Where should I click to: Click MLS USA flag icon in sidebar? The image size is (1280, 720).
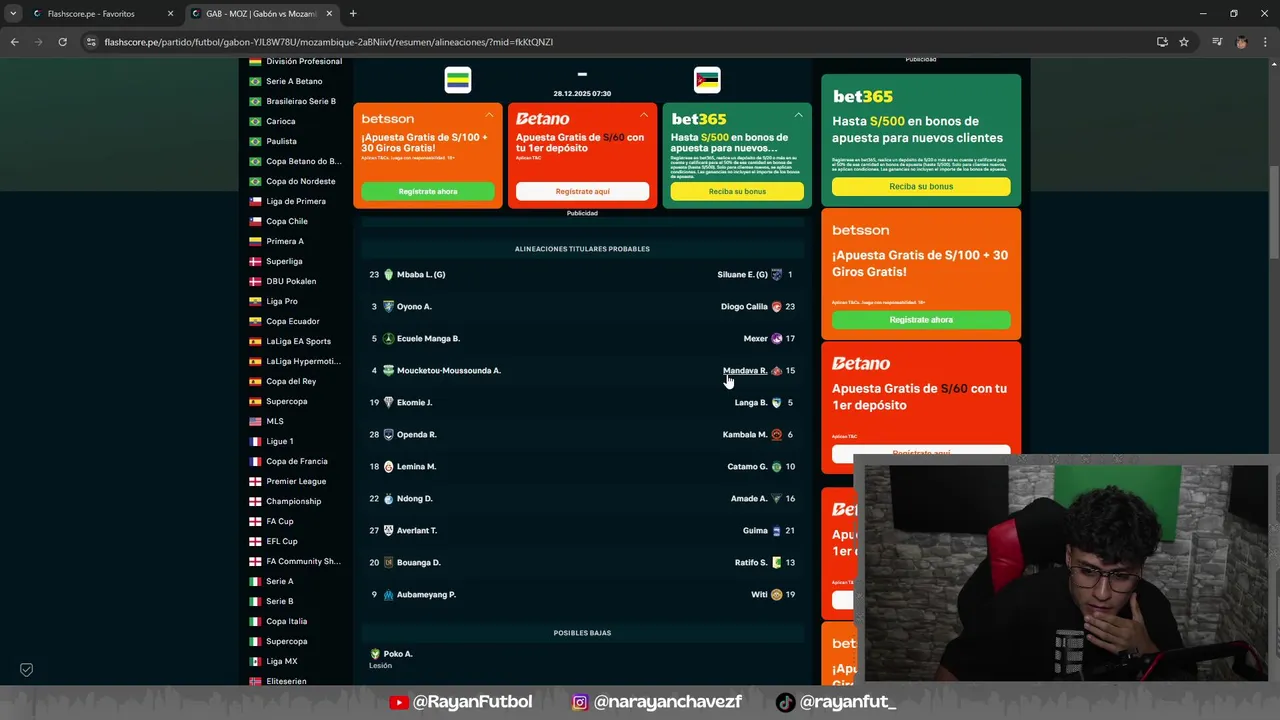pyautogui.click(x=255, y=421)
